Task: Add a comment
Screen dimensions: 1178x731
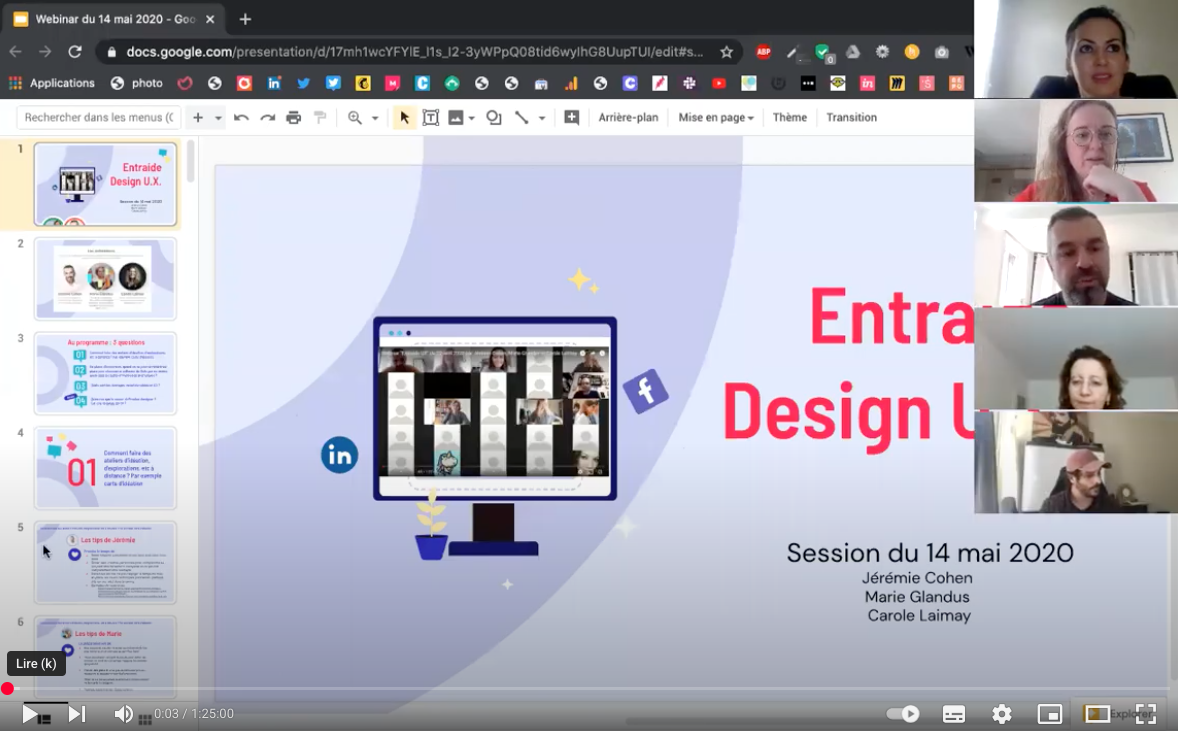Action: coord(572,117)
